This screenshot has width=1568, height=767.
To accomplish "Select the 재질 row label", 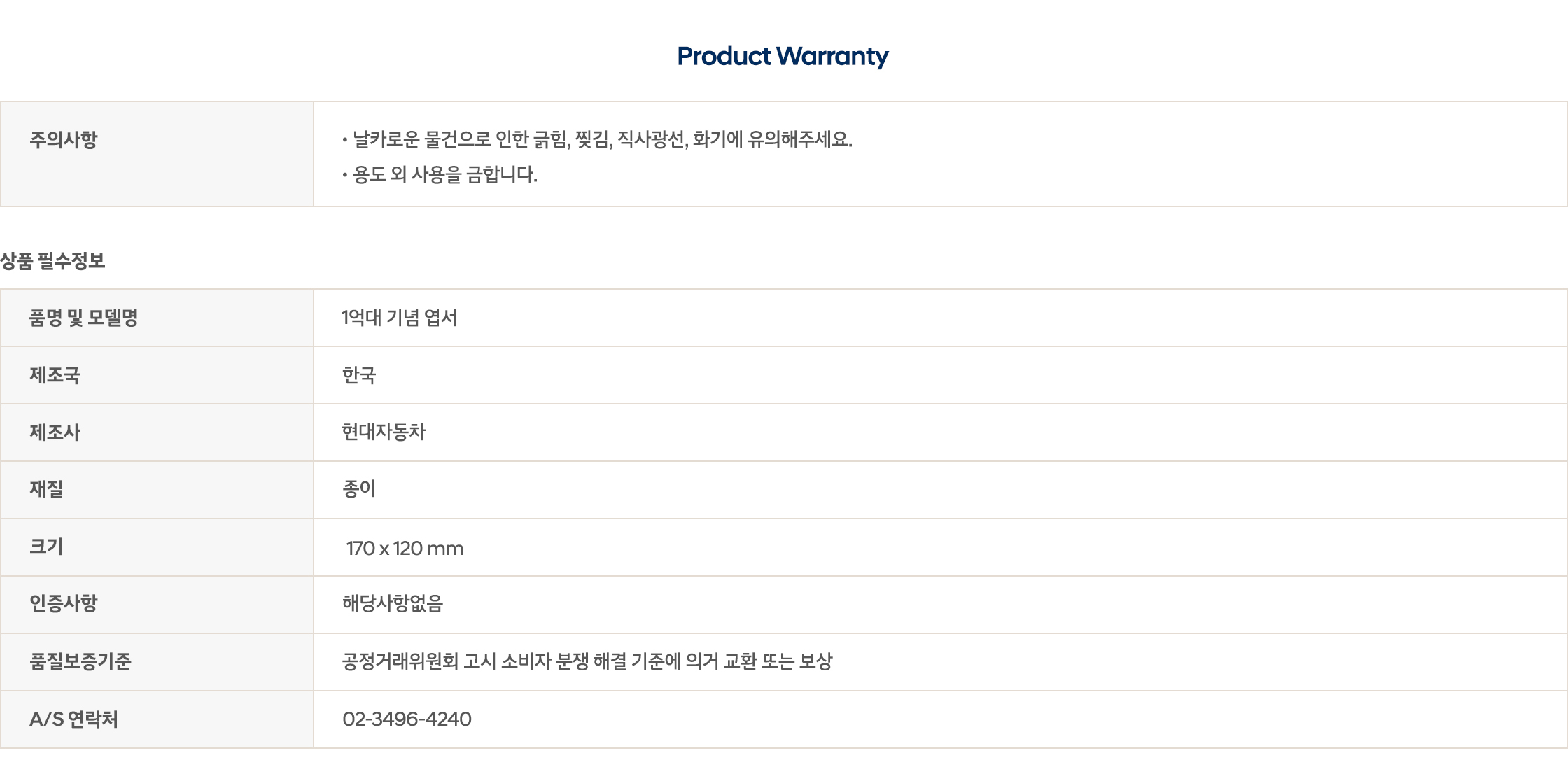I will pos(46,489).
